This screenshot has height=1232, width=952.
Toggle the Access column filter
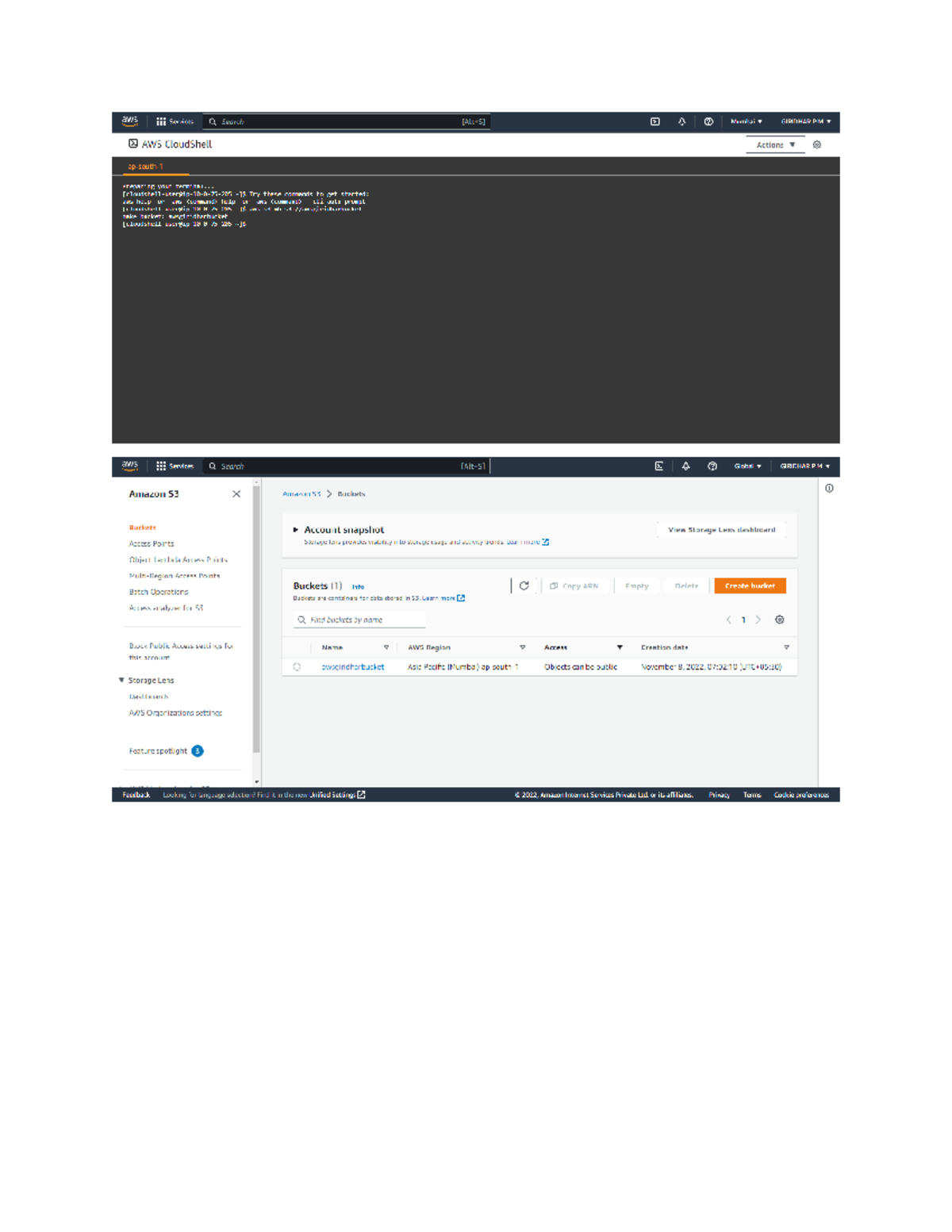point(620,647)
